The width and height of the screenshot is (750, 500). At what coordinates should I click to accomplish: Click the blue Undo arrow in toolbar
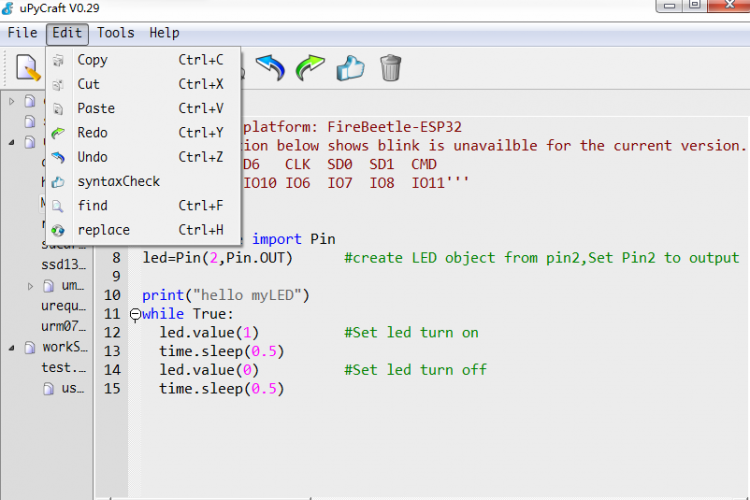tap(271, 67)
